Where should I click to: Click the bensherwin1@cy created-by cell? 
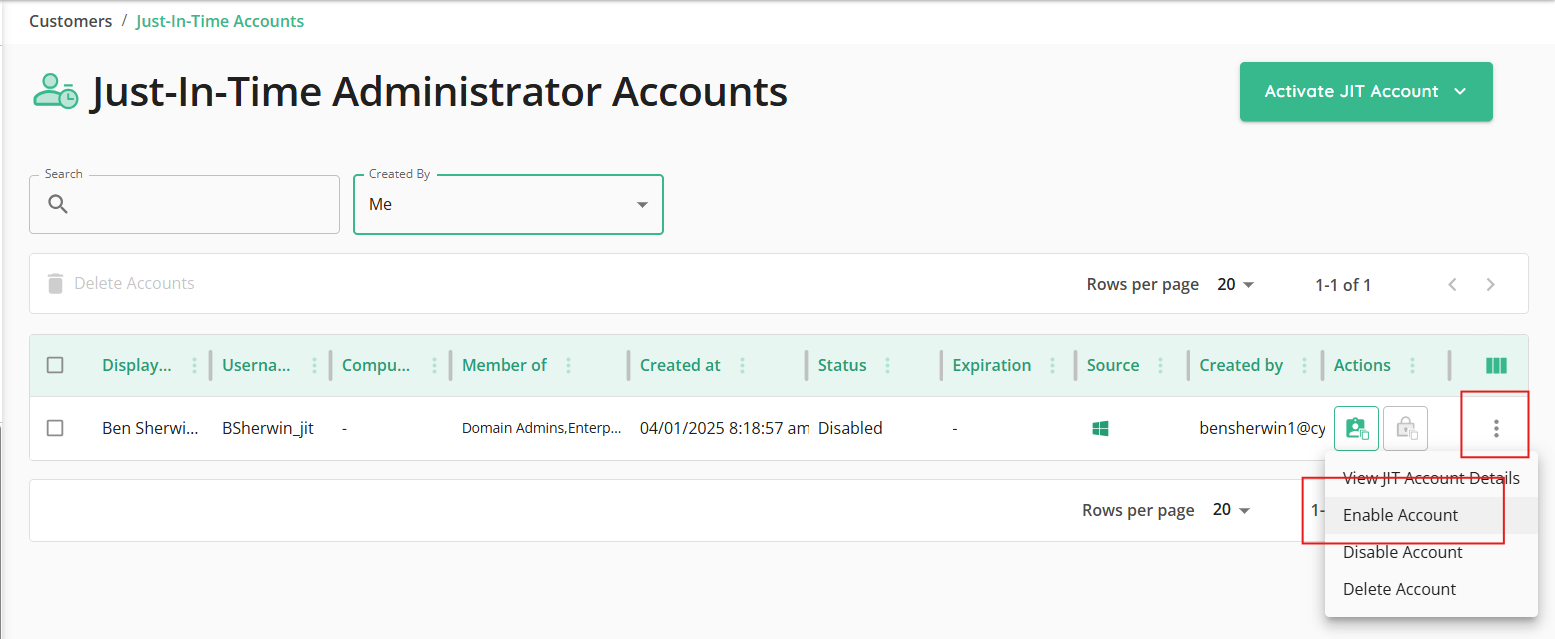[x=1262, y=428]
